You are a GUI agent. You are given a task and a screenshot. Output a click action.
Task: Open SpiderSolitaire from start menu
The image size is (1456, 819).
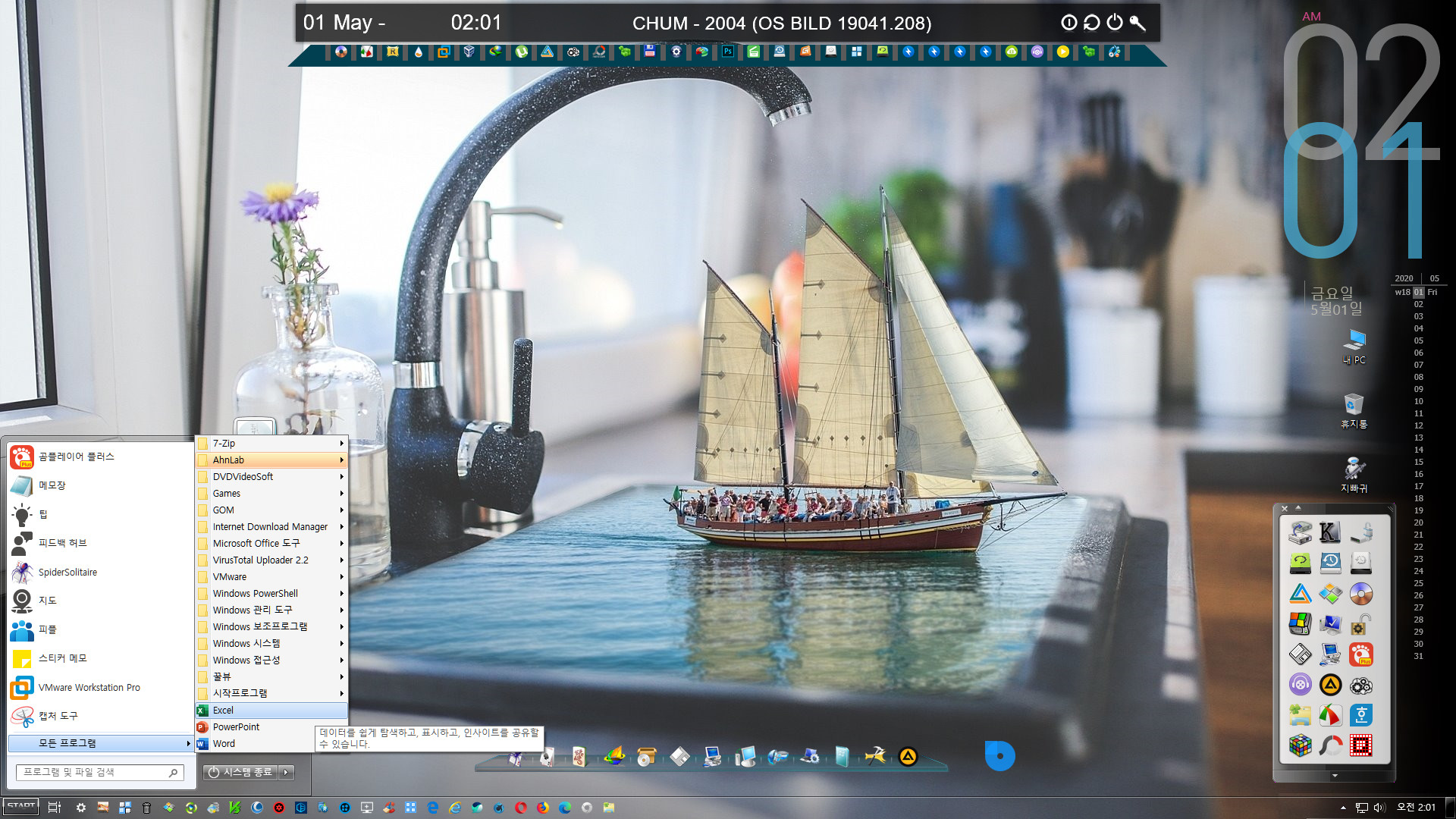click(100, 573)
